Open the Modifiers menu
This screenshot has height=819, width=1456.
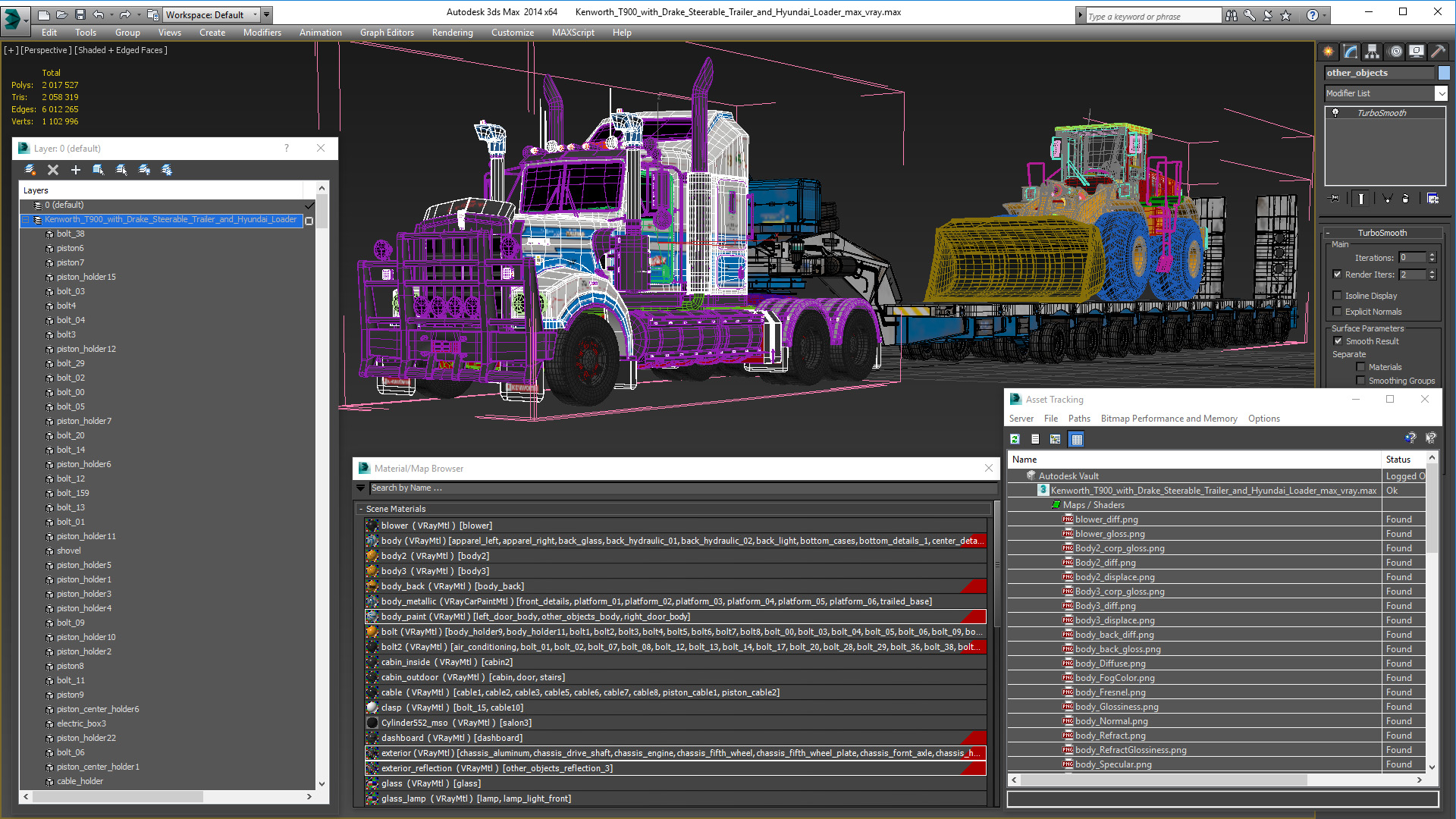pos(262,33)
